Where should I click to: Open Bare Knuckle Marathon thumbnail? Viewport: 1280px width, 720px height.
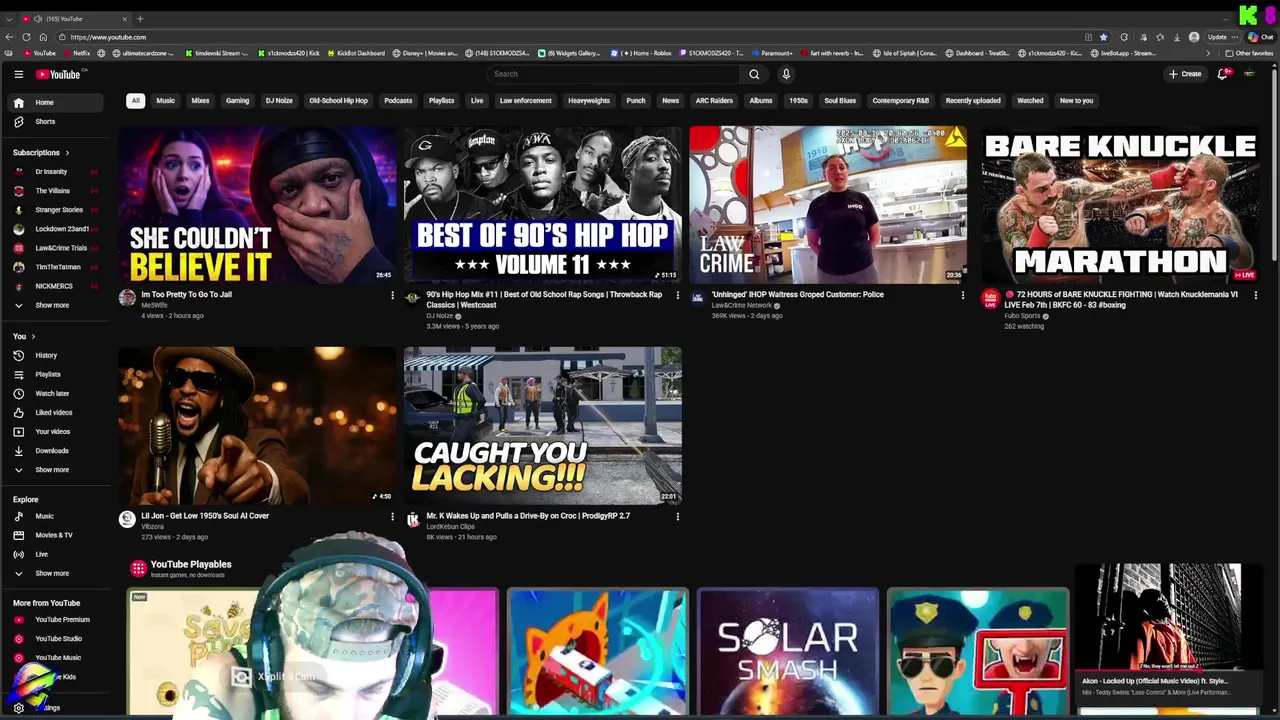pyautogui.click(x=1120, y=204)
